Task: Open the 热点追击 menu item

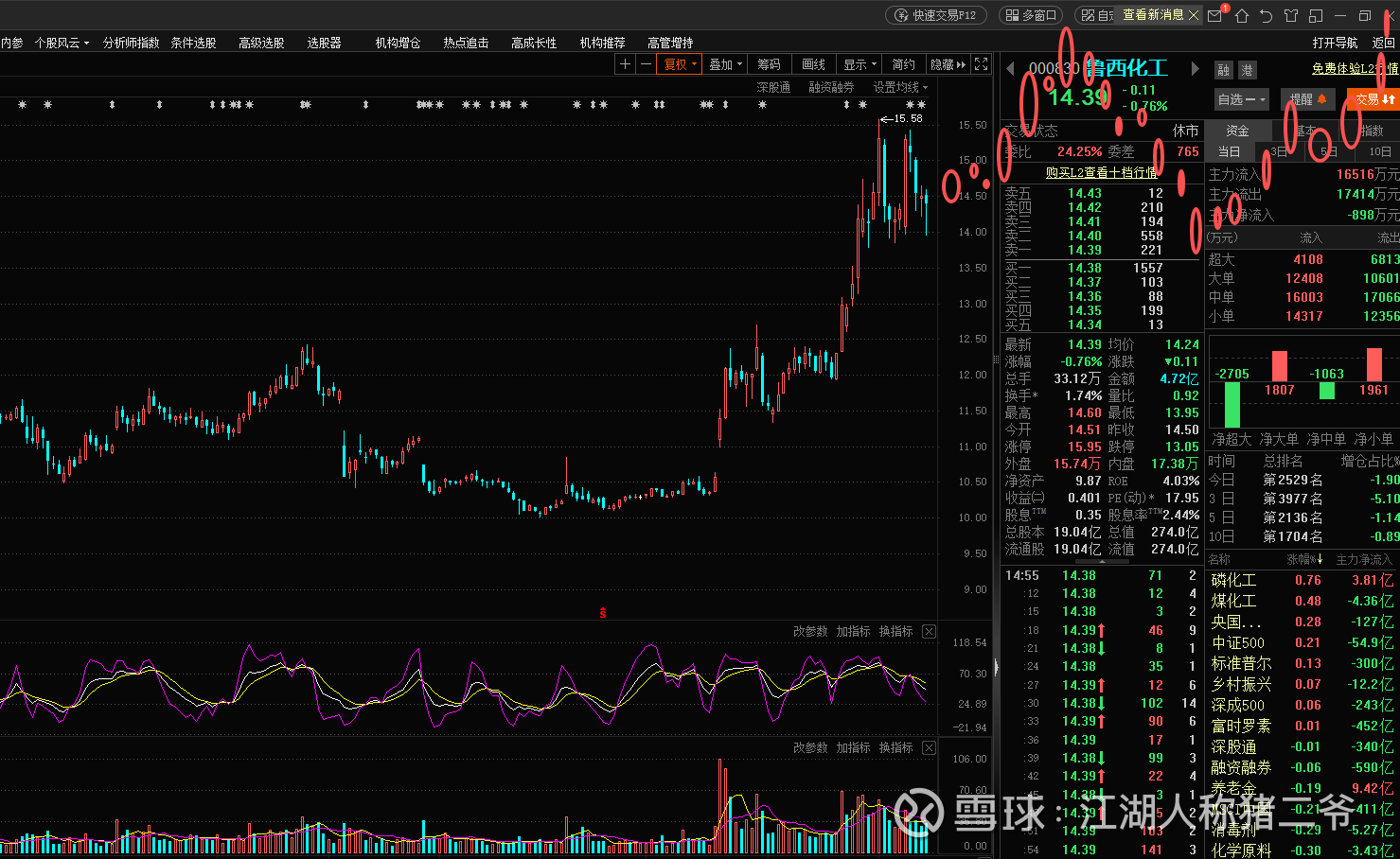Action: tap(466, 43)
